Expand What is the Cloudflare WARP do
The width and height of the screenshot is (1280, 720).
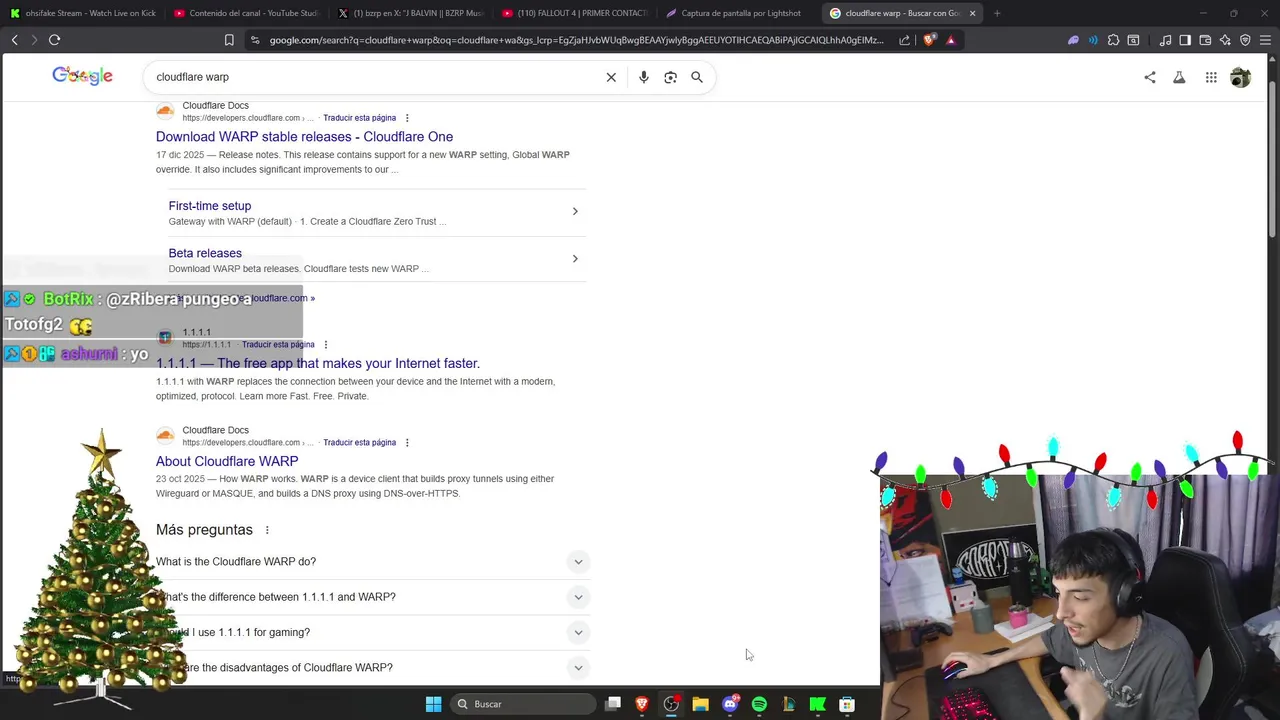[372, 562]
